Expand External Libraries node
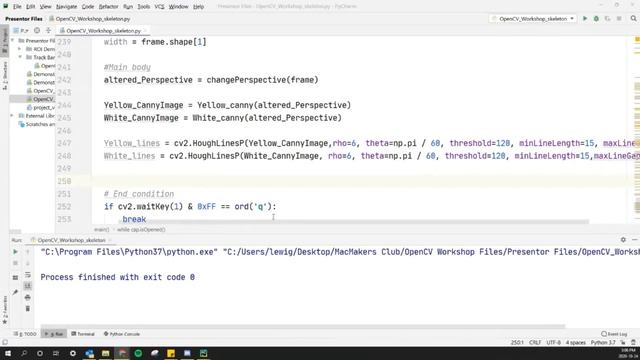 [x=12, y=116]
